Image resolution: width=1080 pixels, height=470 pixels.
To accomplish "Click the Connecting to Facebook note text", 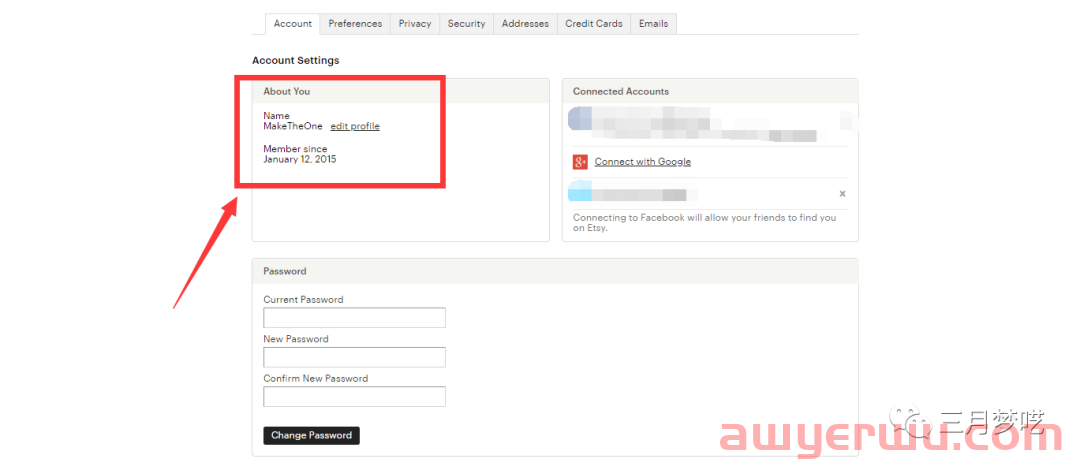I will point(705,223).
